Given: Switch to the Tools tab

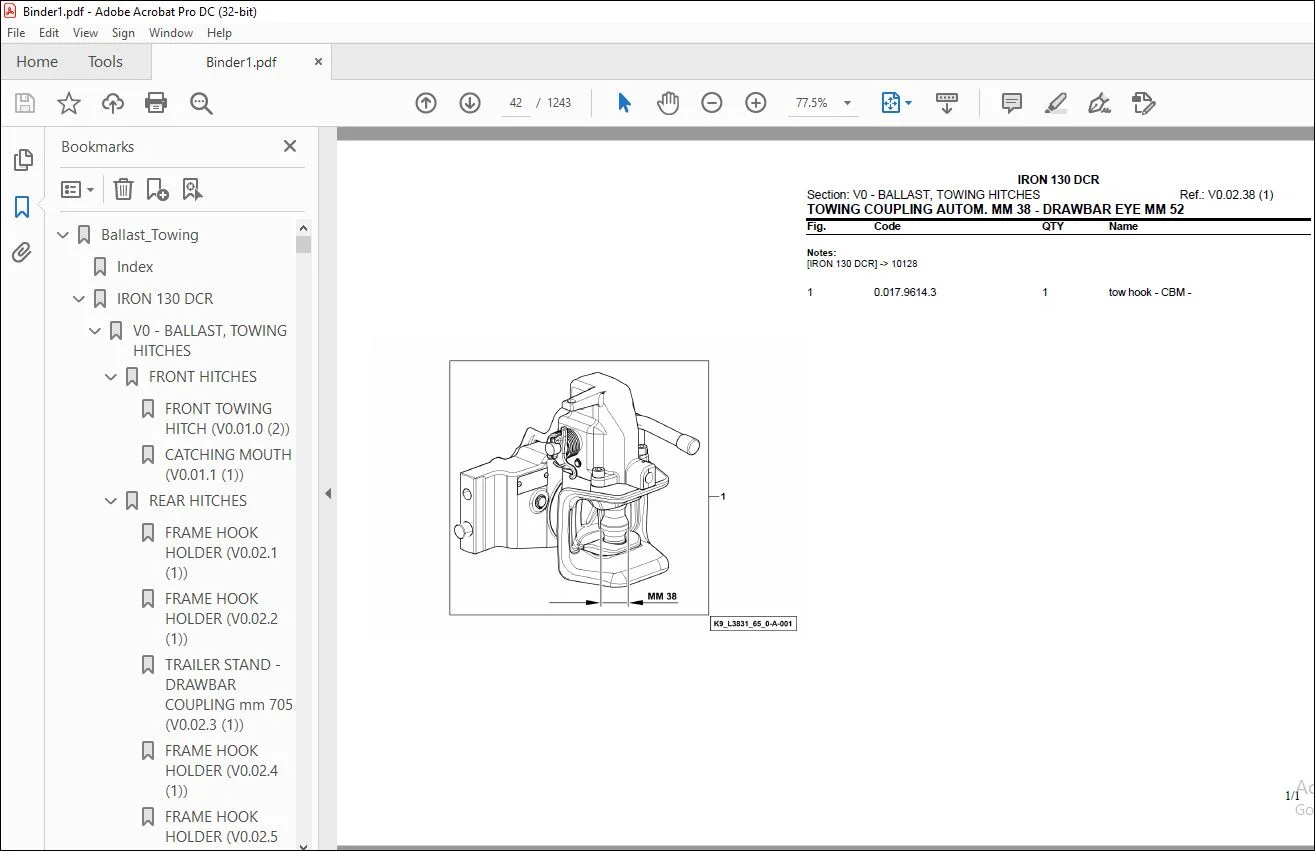Looking at the screenshot, I should pyautogui.click(x=105, y=62).
